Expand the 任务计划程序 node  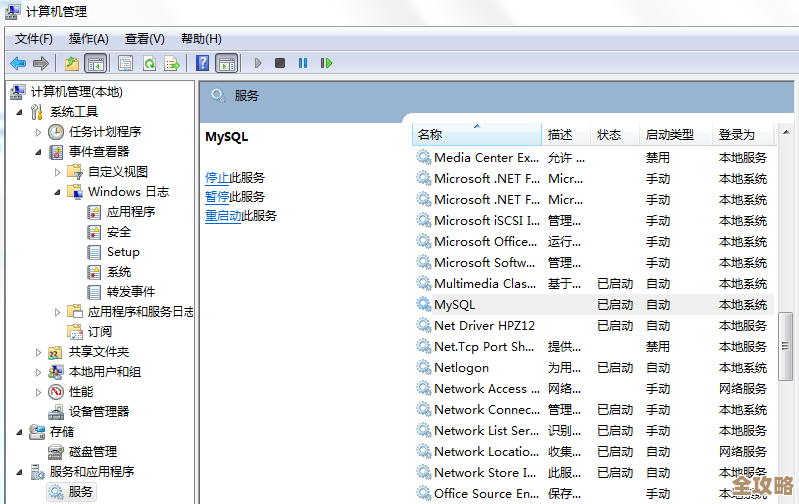38,132
